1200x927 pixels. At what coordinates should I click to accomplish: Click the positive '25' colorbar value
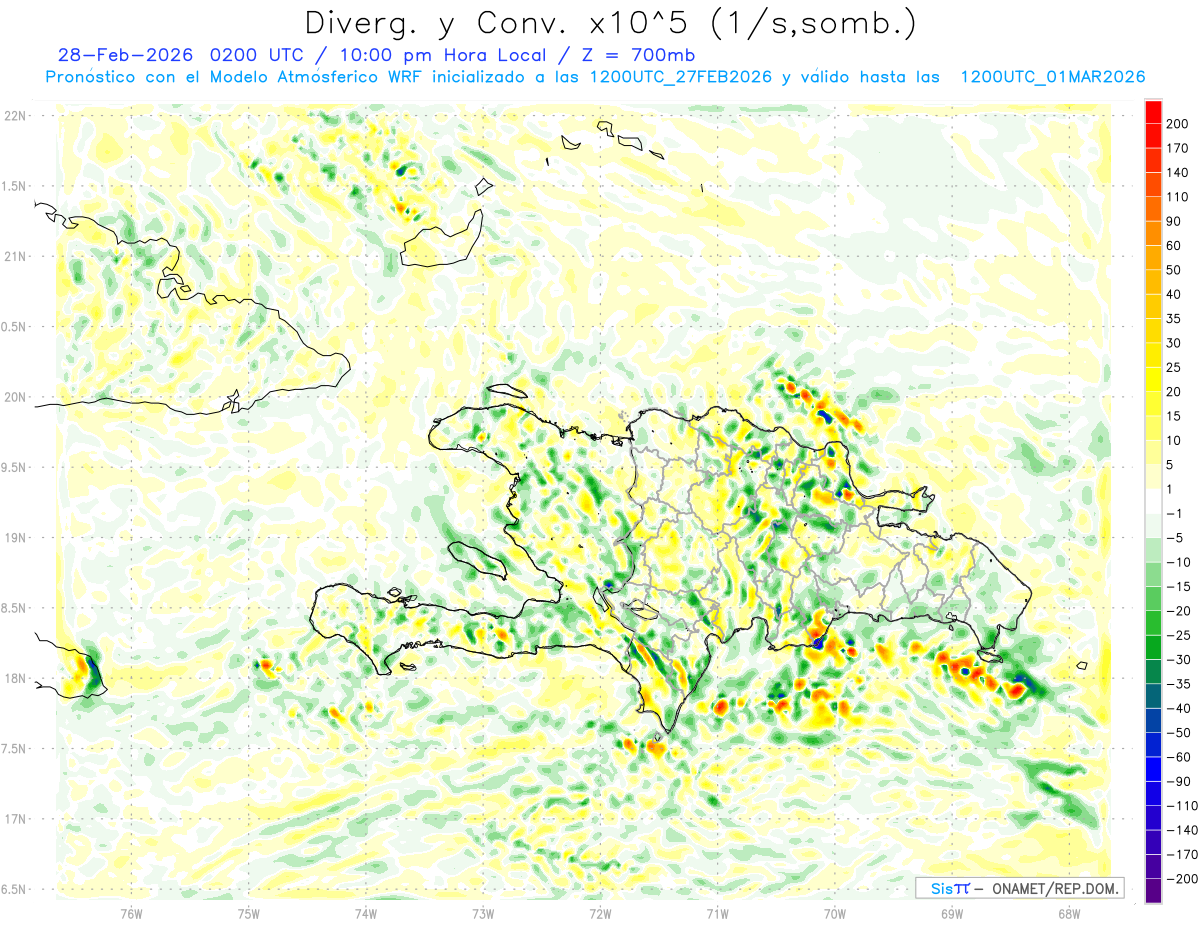click(1175, 368)
